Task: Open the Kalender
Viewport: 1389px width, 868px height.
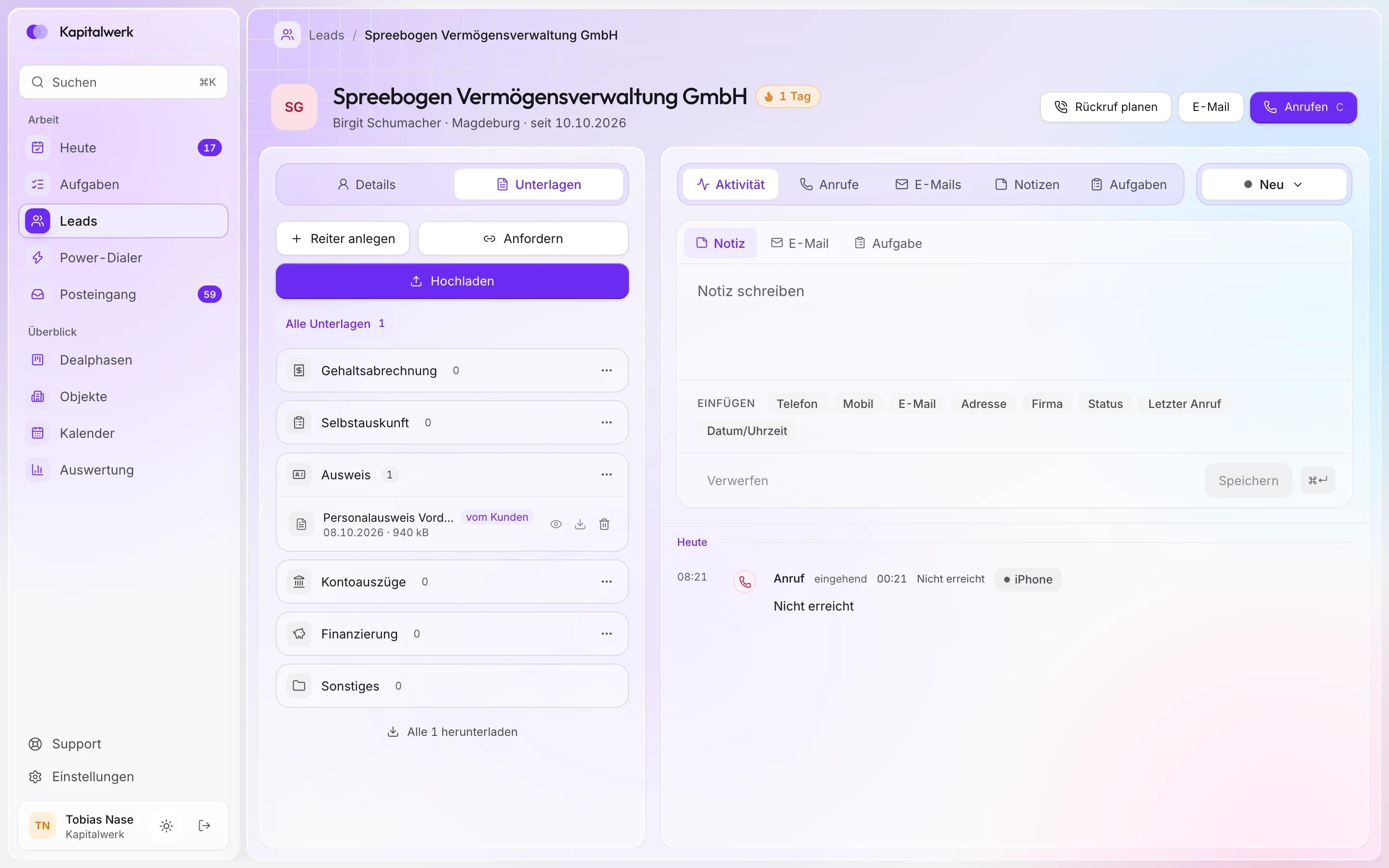Action: 123,434
